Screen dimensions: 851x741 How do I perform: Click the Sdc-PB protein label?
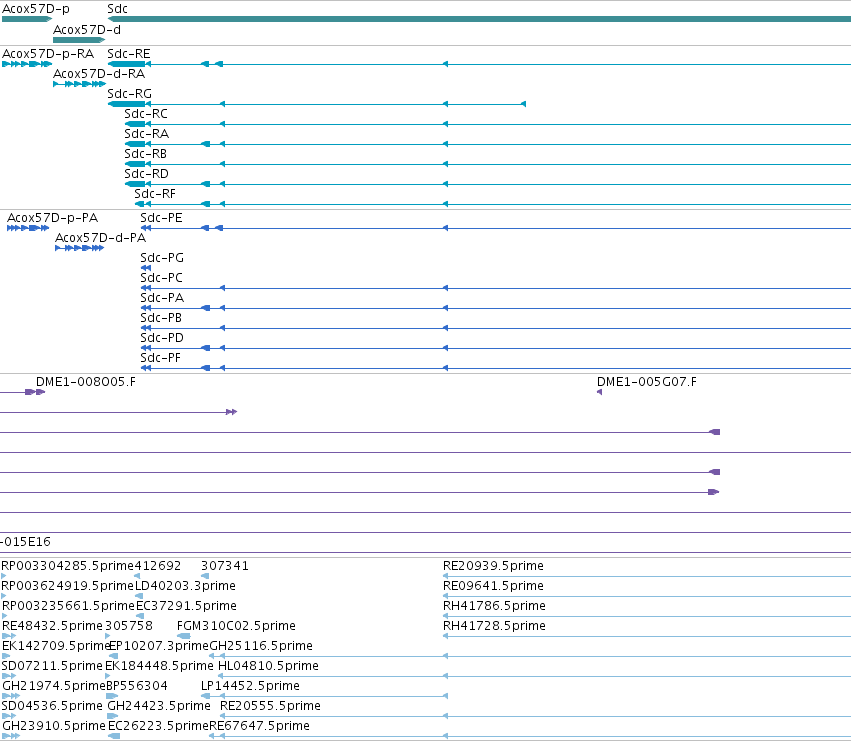coord(161,318)
